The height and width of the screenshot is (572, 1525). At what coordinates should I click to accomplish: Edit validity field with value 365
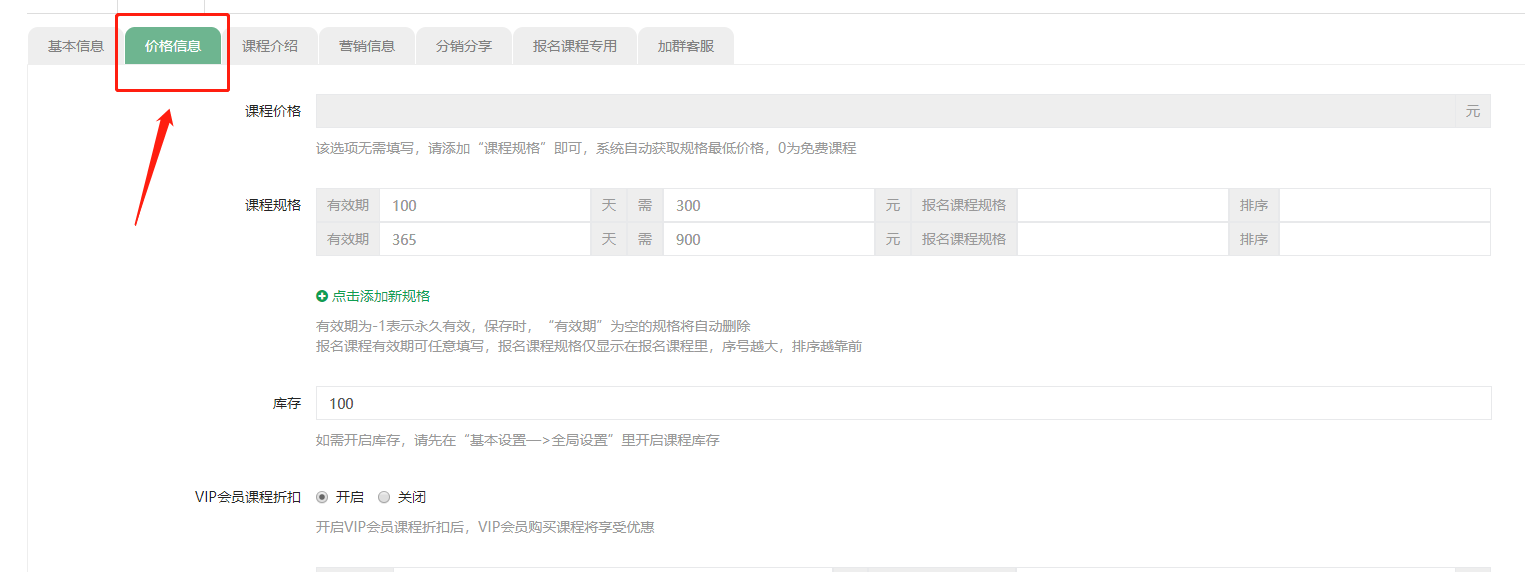(485, 239)
